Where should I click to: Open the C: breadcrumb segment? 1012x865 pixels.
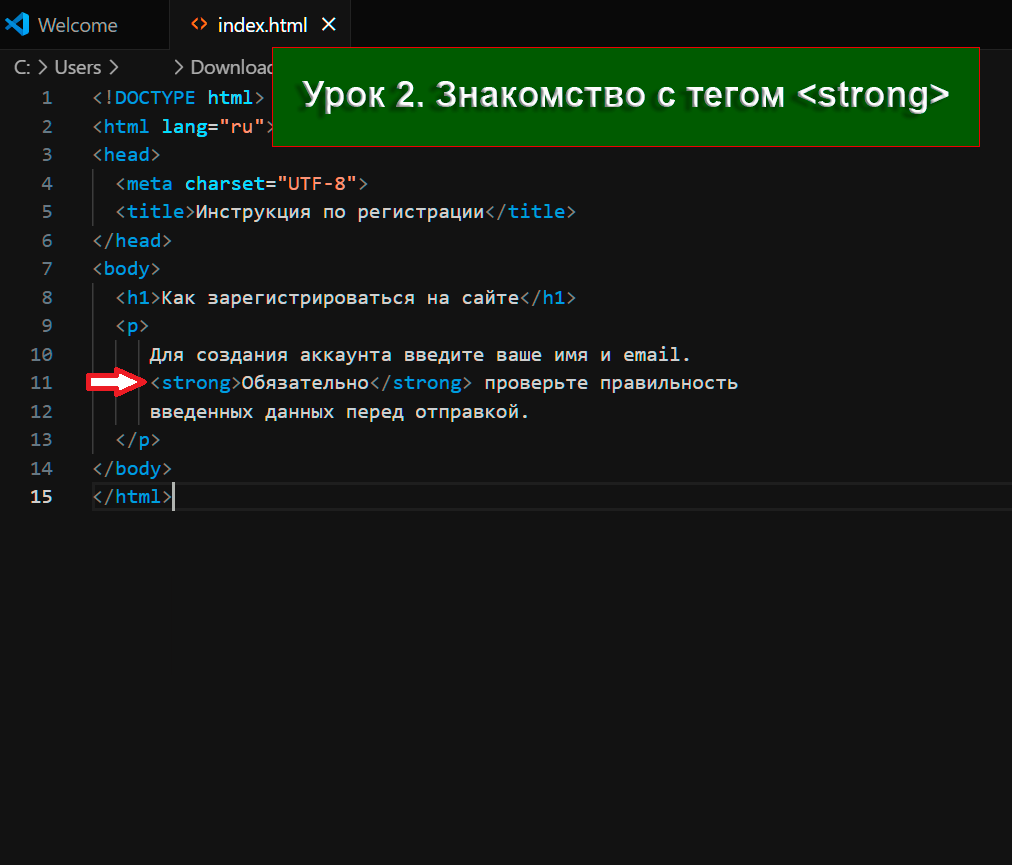[x=21, y=67]
